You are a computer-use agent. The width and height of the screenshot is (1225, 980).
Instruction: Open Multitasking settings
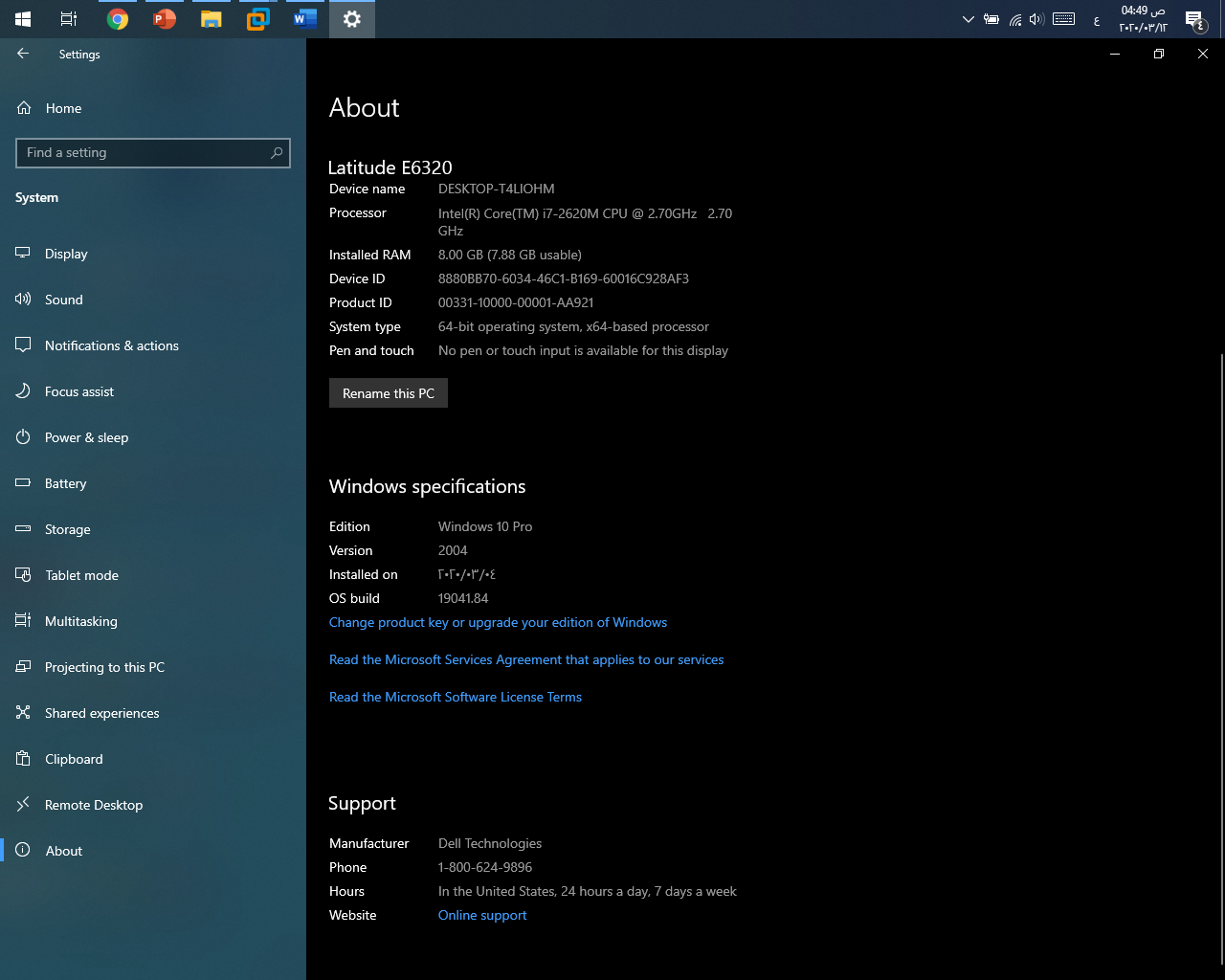(x=153, y=621)
